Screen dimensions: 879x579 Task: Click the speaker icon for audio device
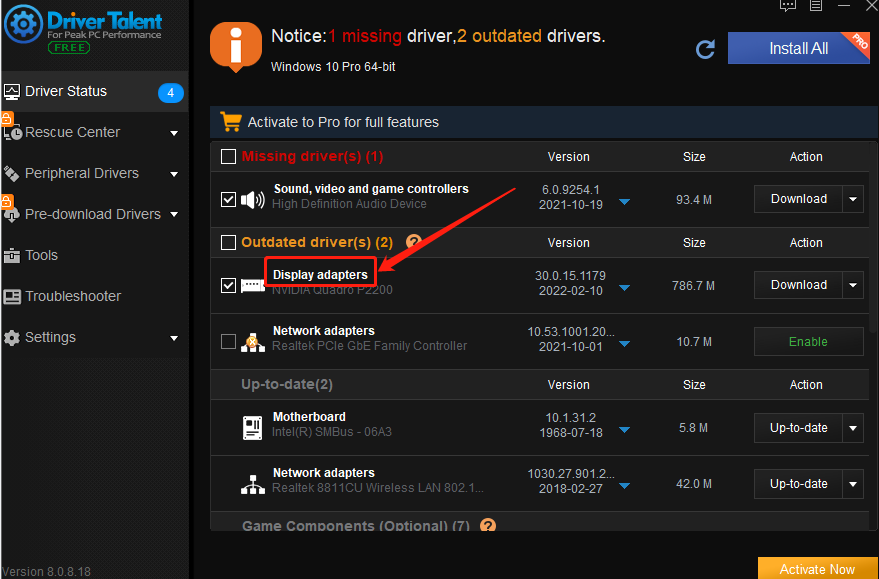tap(252, 200)
